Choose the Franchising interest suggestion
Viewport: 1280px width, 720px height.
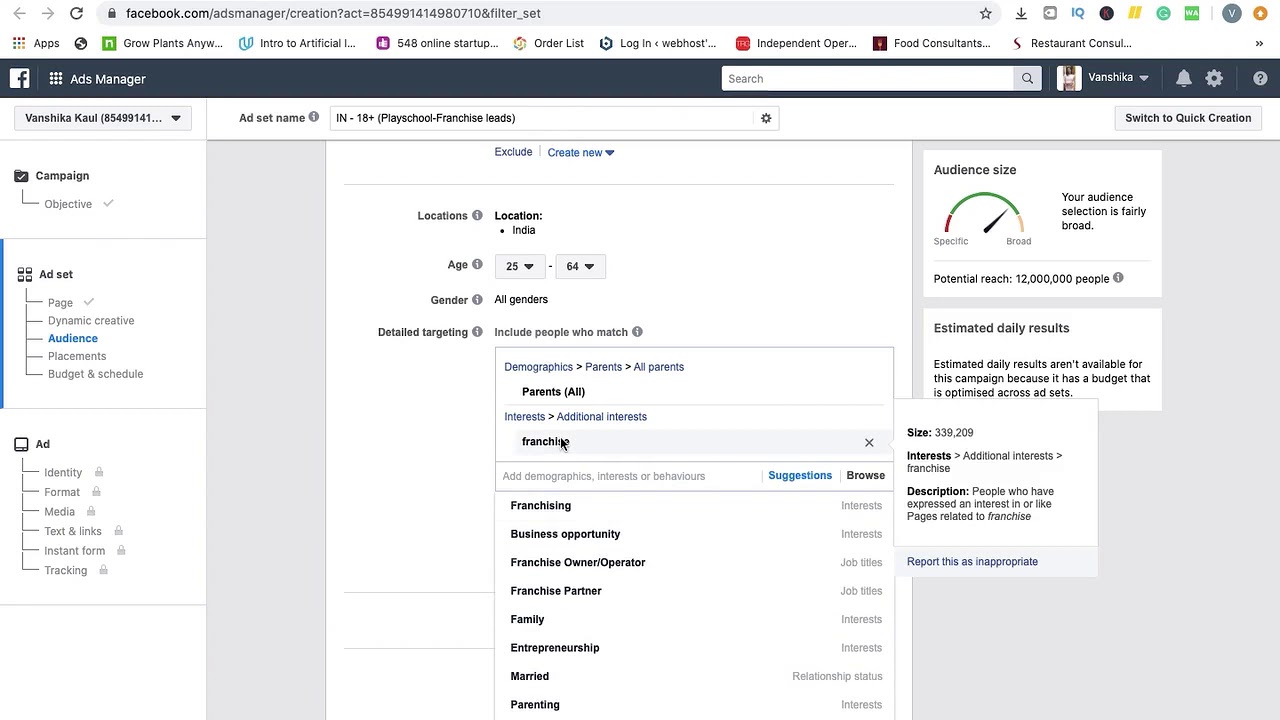(694, 506)
